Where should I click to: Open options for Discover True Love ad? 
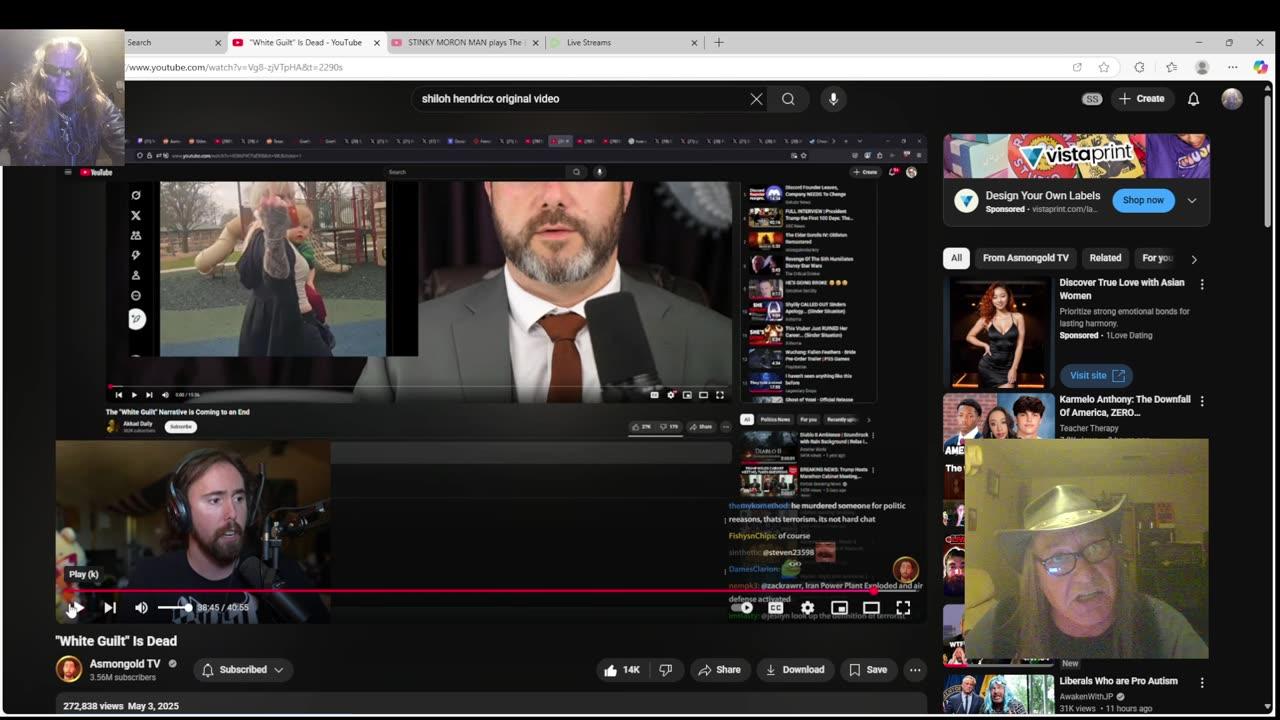pos(1202,284)
